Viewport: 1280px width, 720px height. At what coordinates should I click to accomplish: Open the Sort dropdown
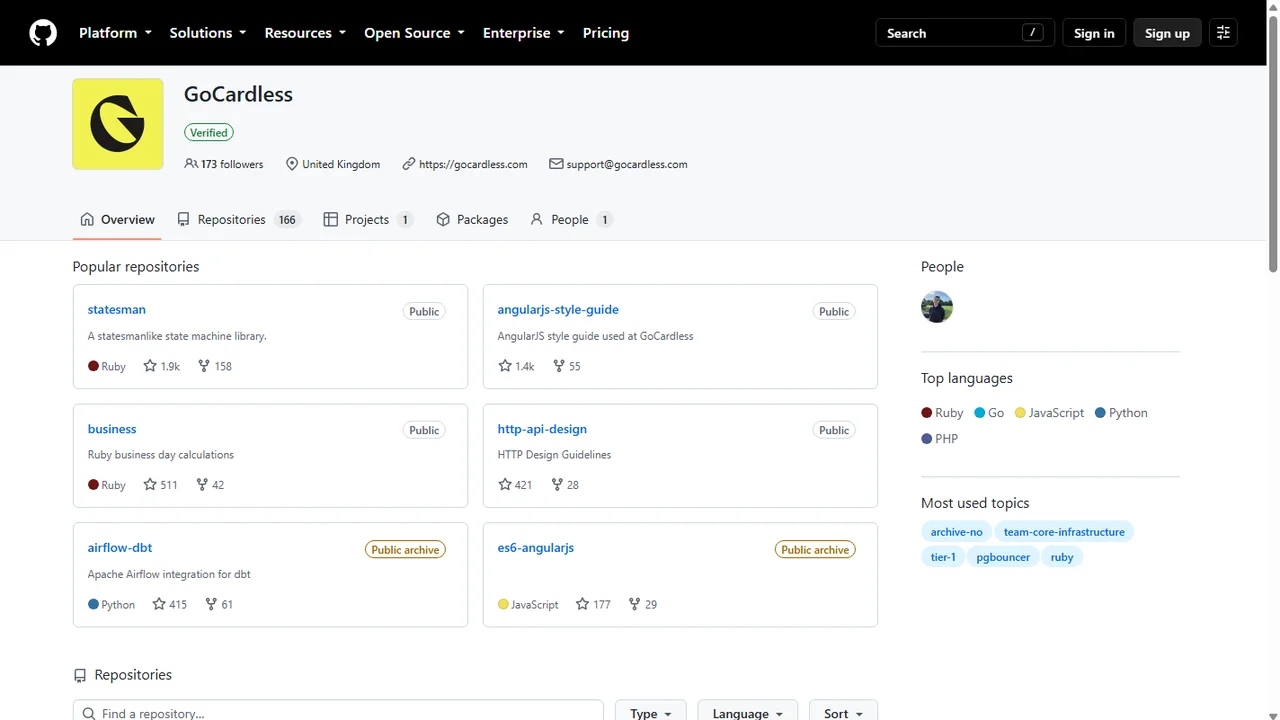(843, 713)
